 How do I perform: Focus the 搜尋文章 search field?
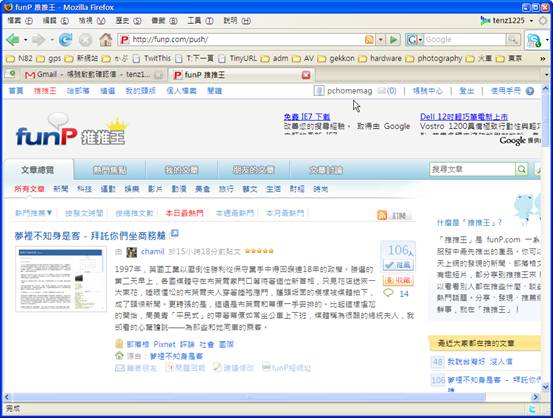pos(472,169)
